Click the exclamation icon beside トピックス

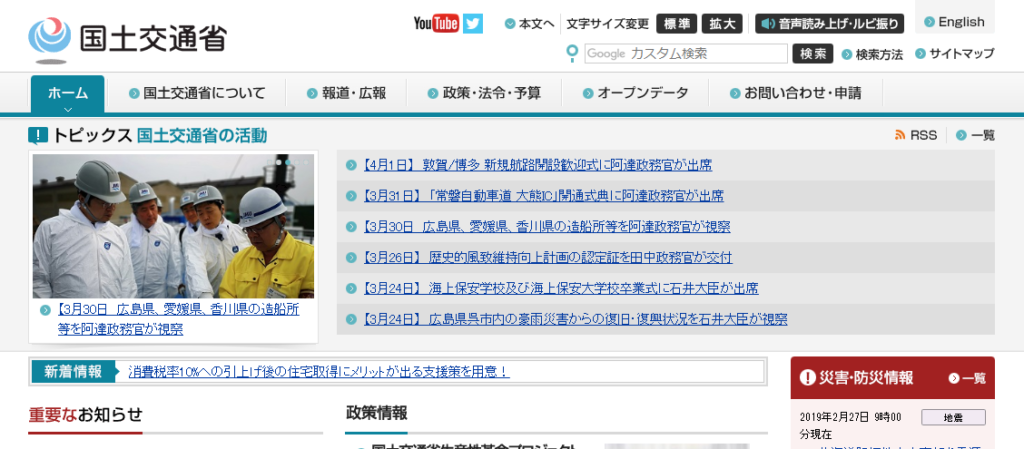tap(38, 136)
